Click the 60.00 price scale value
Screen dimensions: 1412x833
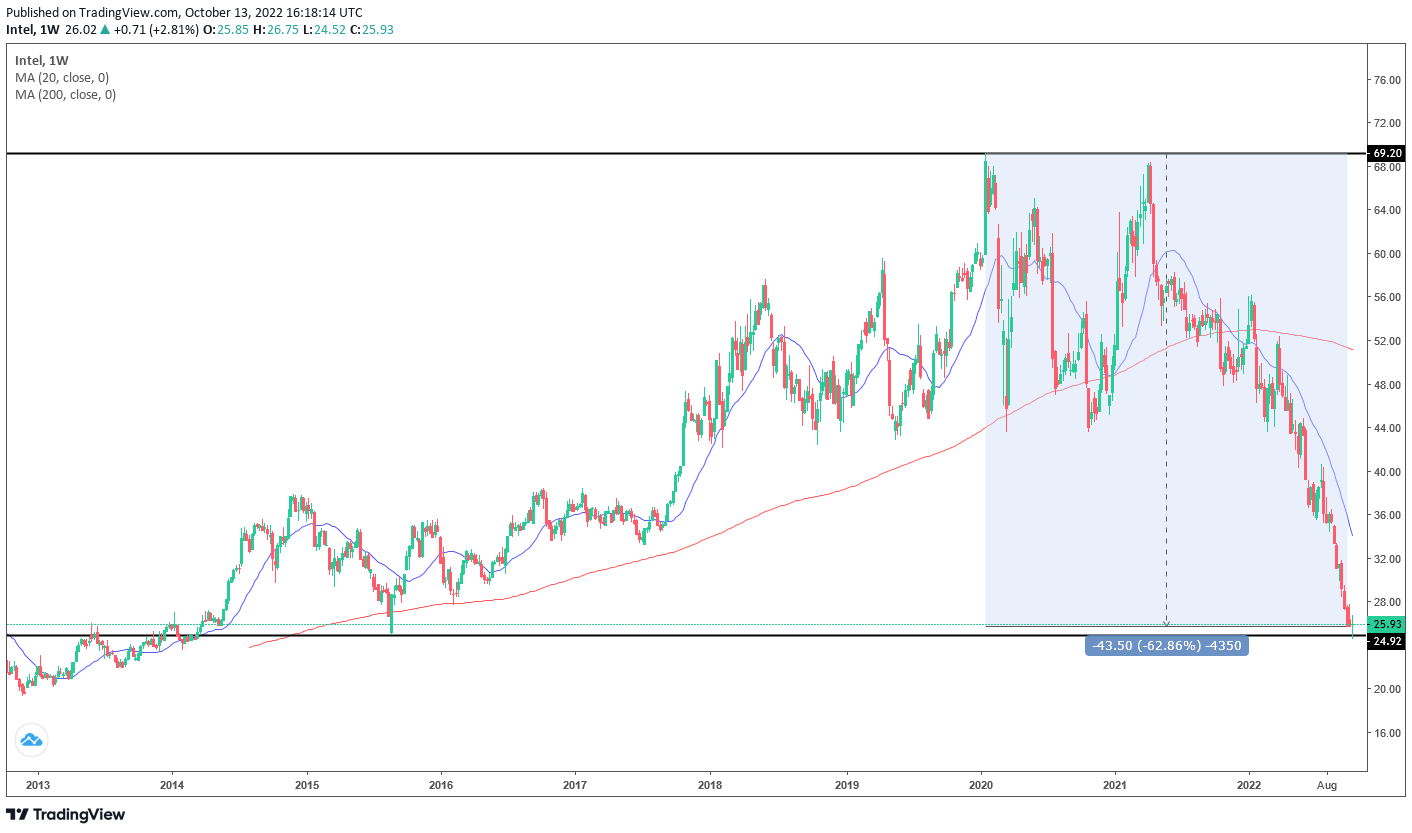coord(1387,254)
